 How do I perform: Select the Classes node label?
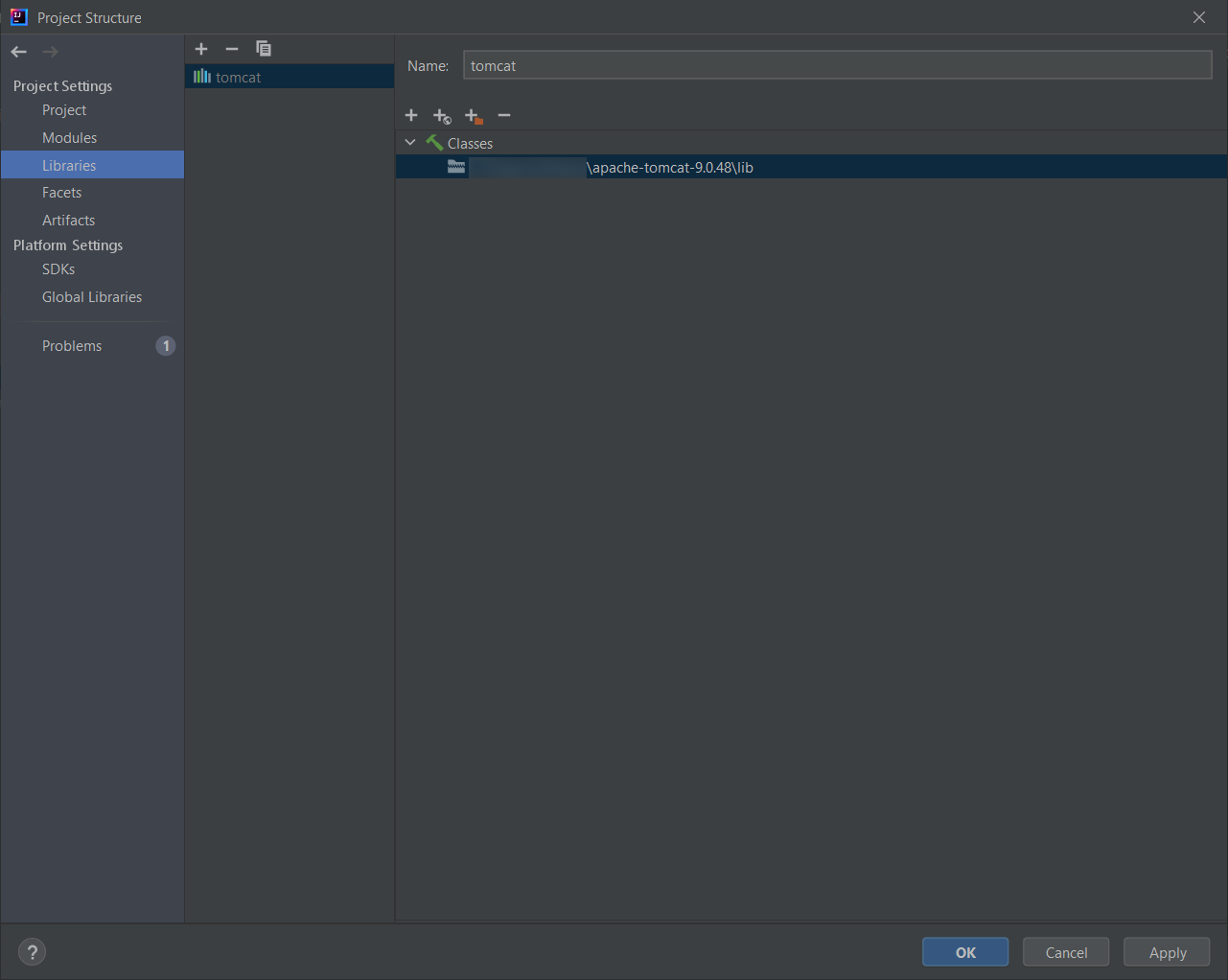pyautogui.click(x=470, y=143)
